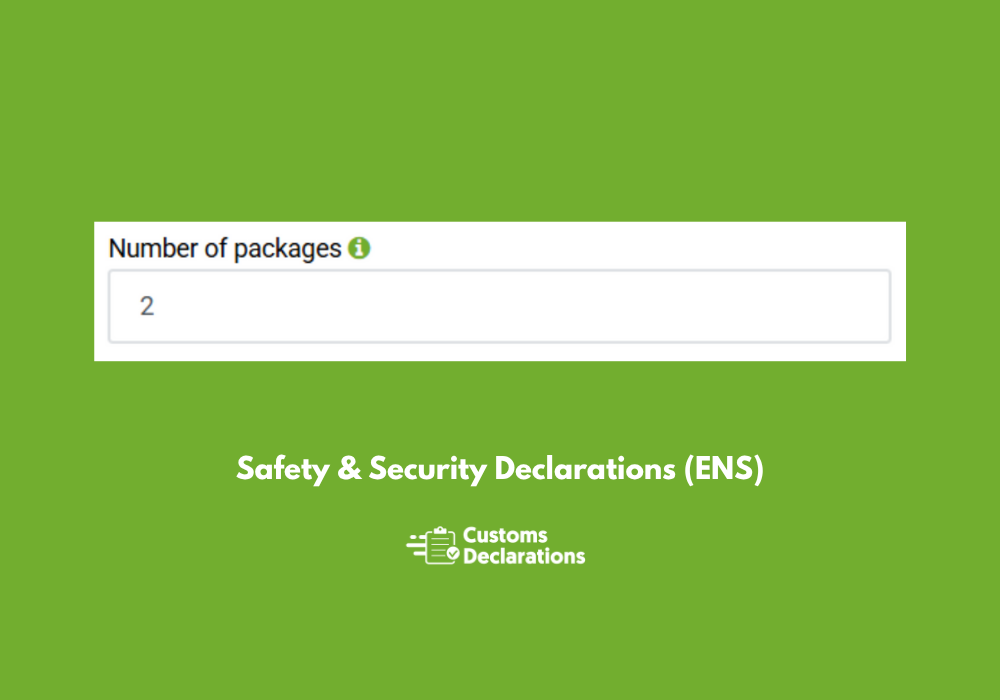
Task: Click the (ENS) abbreviation in the heading
Action: point(724,469)
